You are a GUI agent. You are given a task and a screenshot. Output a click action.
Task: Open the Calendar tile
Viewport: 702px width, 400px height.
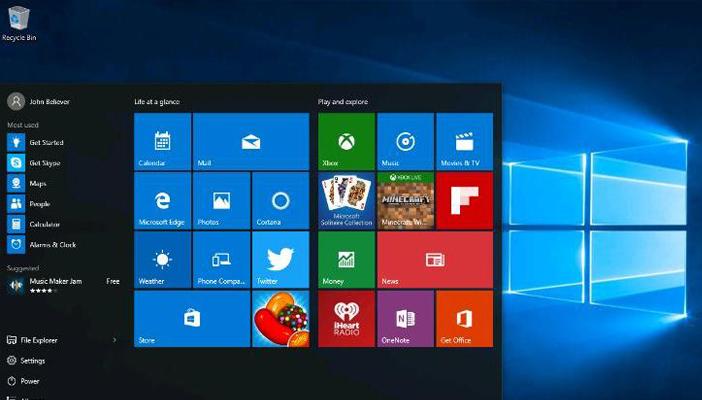(162, 141)
